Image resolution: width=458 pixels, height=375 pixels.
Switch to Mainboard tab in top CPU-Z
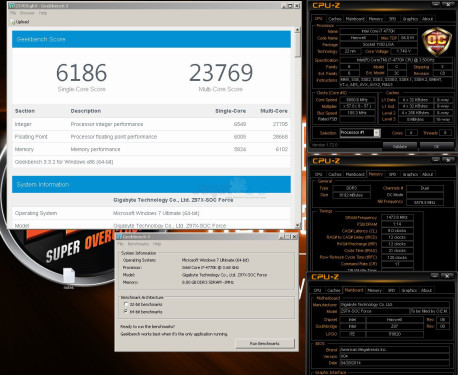355,19
